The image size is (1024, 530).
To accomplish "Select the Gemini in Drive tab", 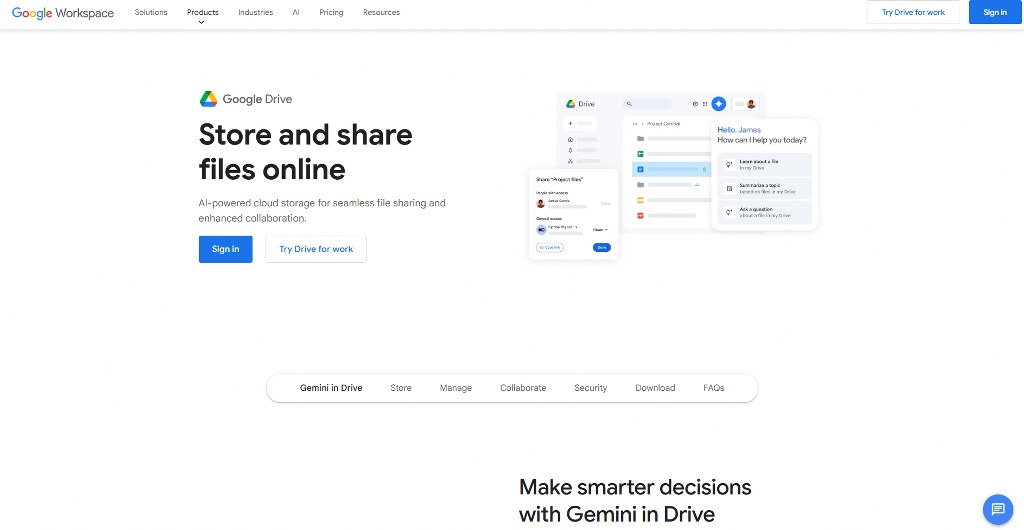I will tap(331, 388).
